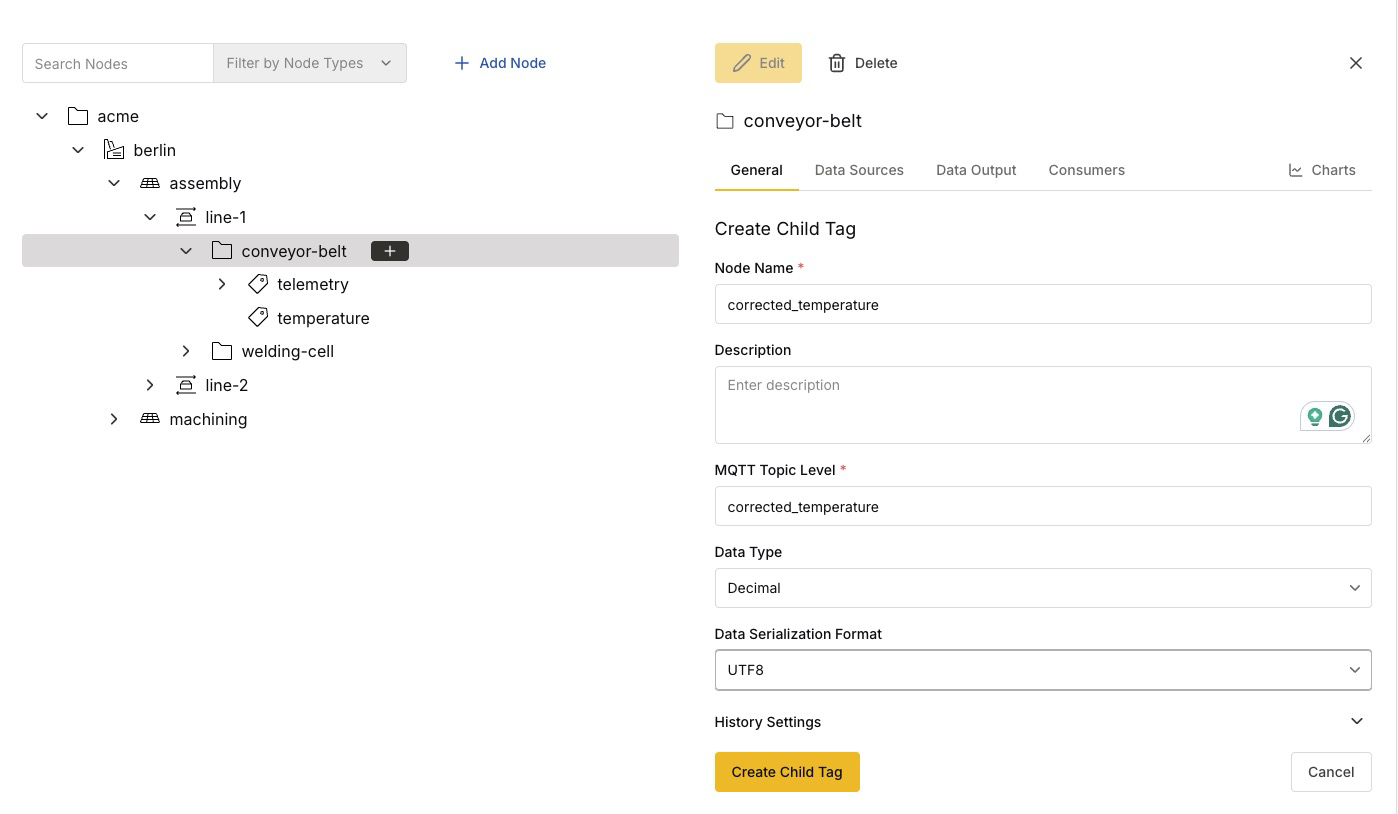The width and height of the screenshot is (1398, 814).
Task: Click Add Node
Action: [x=500, y=63]
